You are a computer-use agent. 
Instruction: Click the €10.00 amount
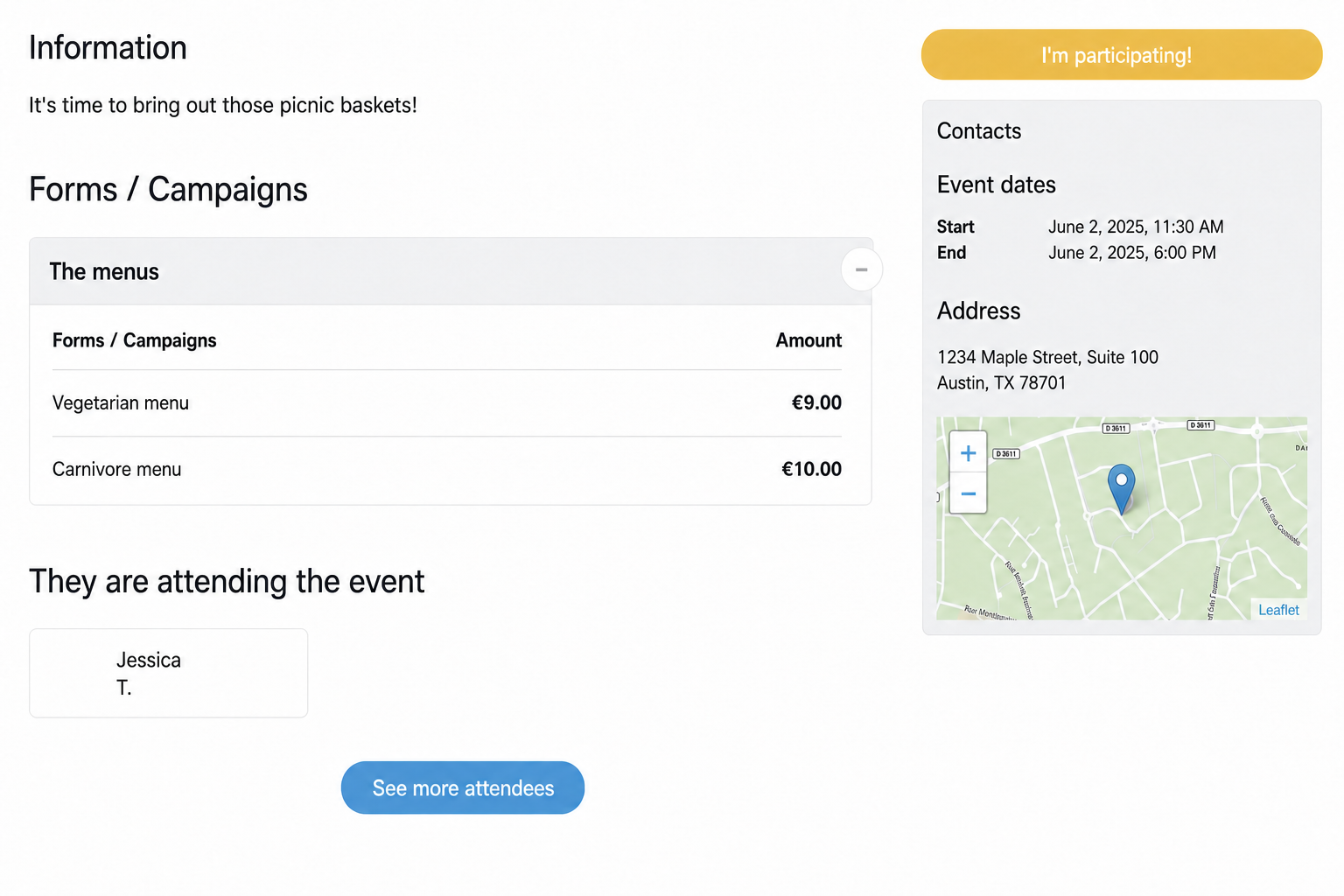[811, 469]
